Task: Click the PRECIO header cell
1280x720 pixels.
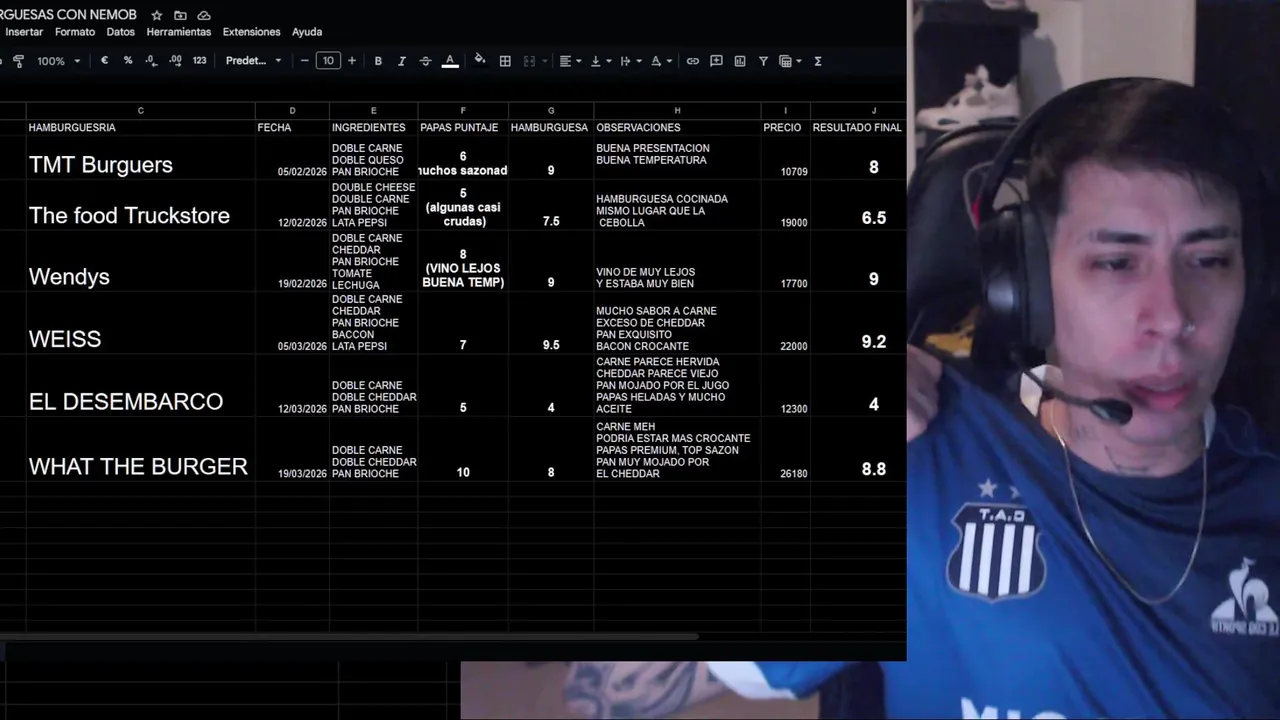Action: (785, 128)
